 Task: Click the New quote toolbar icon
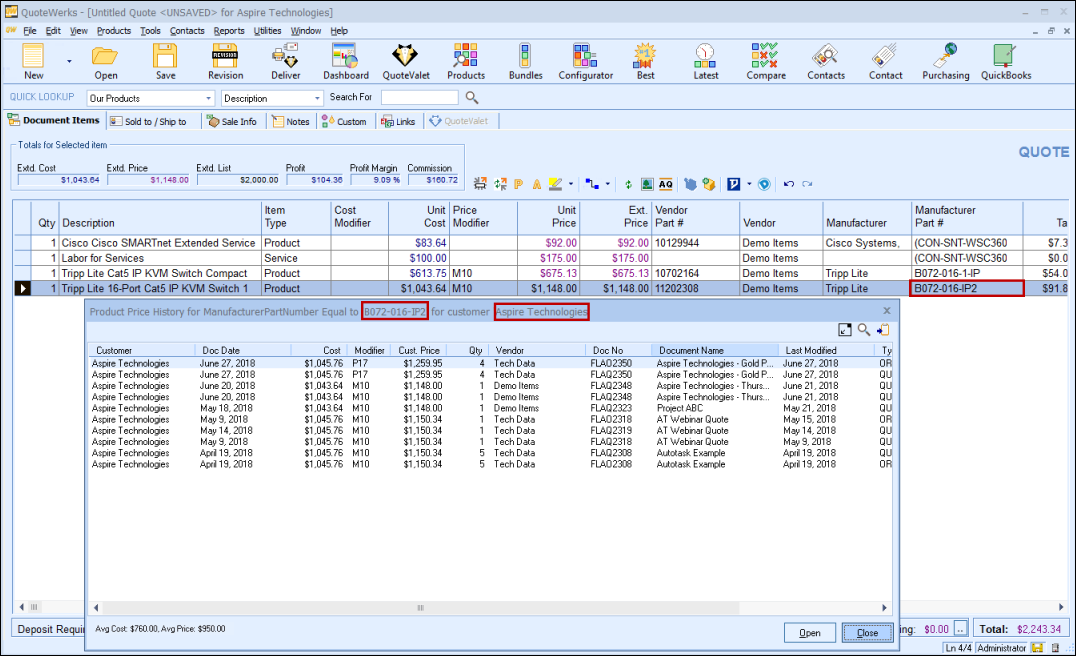tap(33, 62)
